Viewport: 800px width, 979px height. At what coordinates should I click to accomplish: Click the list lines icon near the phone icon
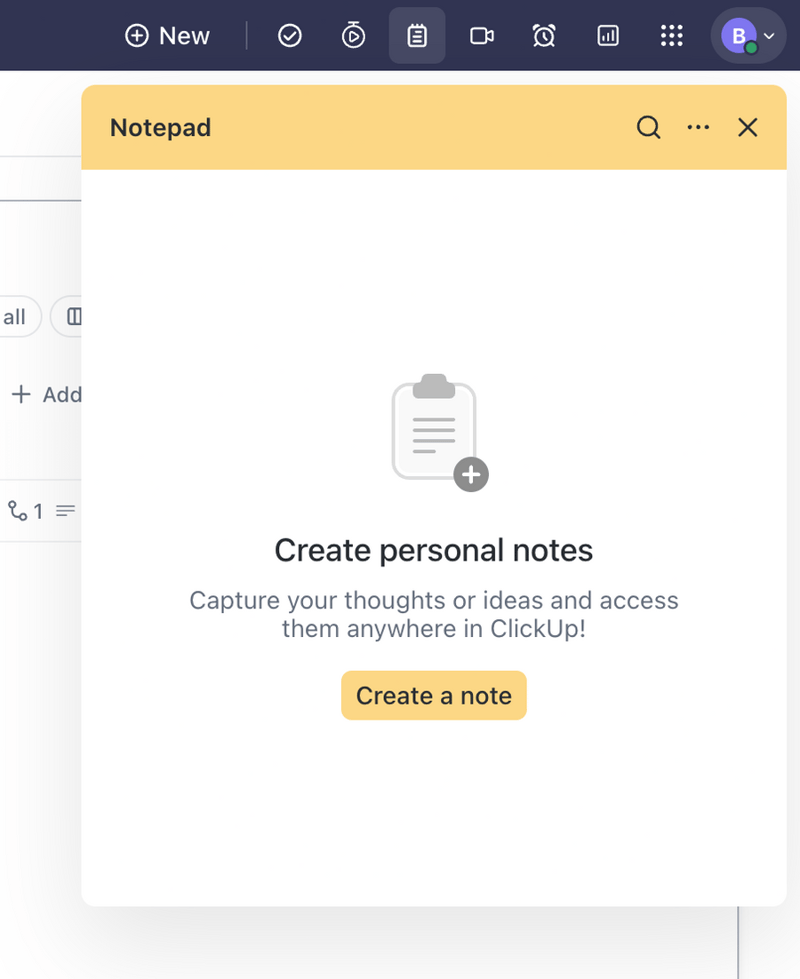[x=64, y=510]
